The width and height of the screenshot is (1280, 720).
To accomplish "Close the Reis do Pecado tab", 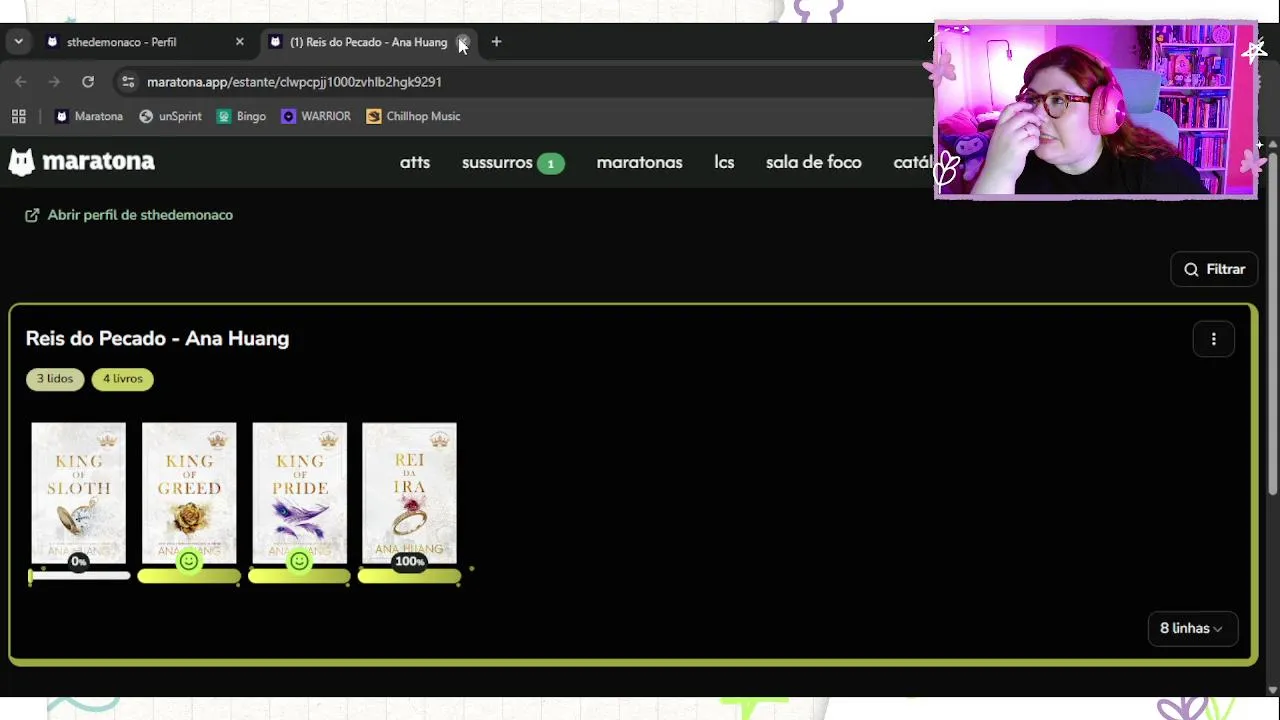I will [463, 42].
